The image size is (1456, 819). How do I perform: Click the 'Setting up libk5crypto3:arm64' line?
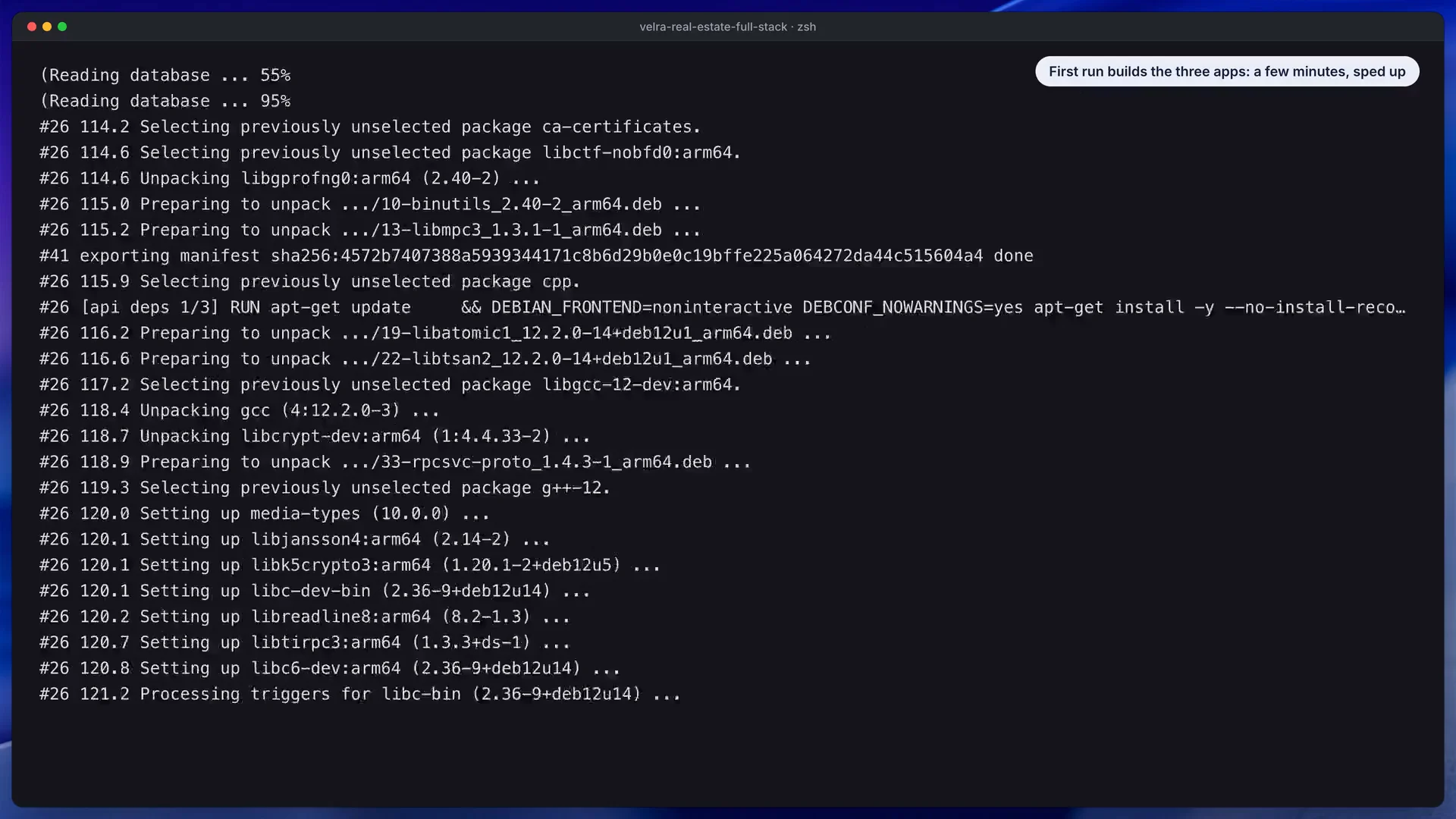click(x=350, y=565)
